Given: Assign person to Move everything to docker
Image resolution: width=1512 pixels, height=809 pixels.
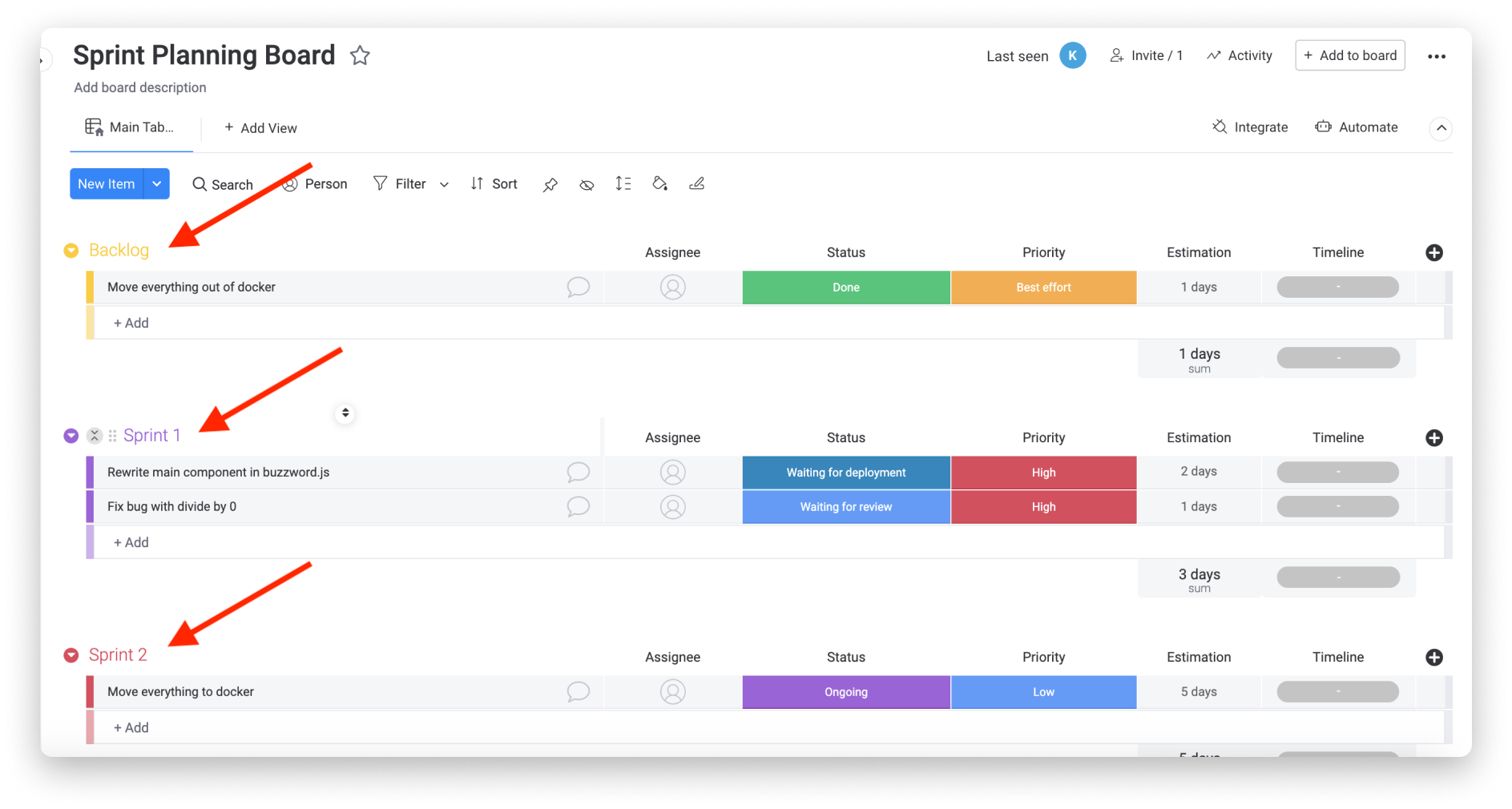Looking at the screenshot, I should click(672, 691).
